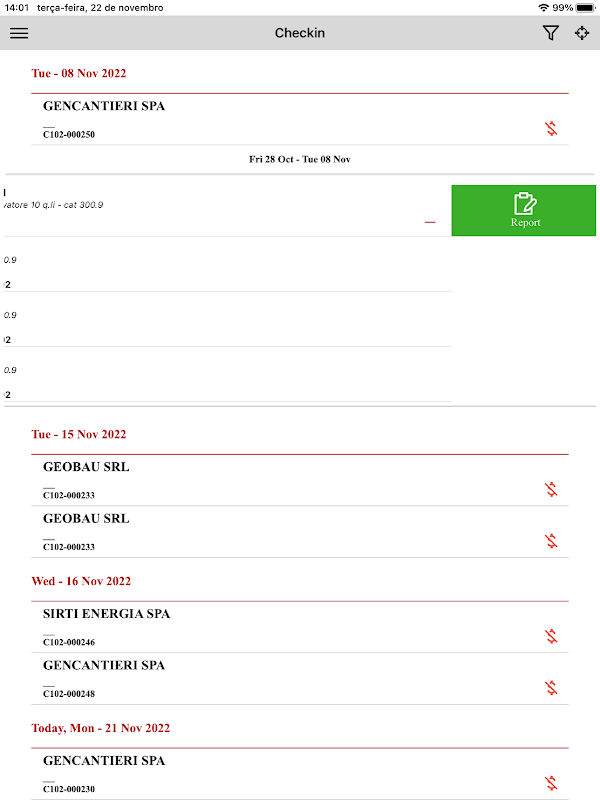Tap the red minus on swiped row
The height and width of the screenshot is (800, 600).
point(430,222)
